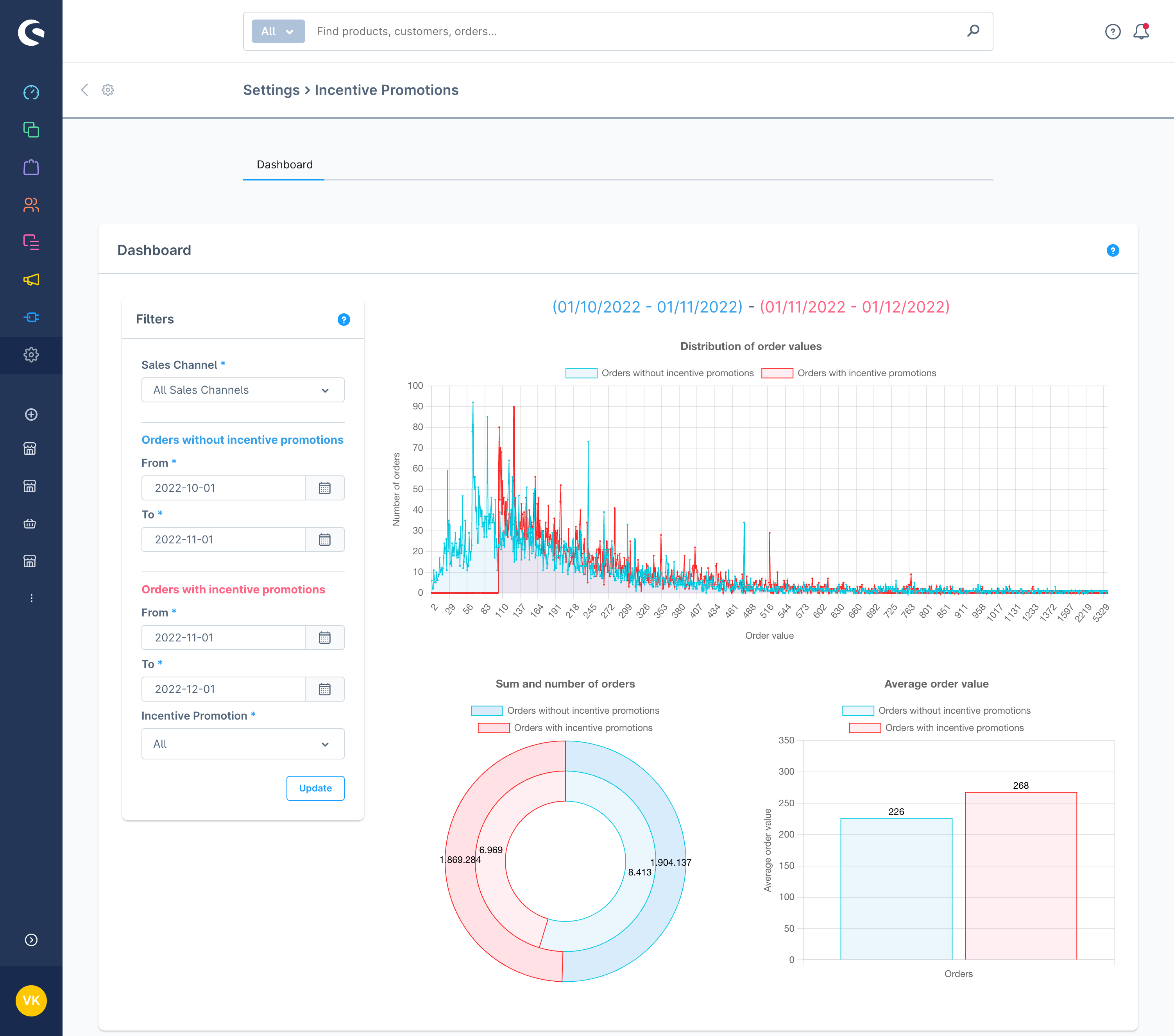Edit the 2022-10-01 From date field
1174x1036 pixels.
pyautogui.click(x=224, y=488)
